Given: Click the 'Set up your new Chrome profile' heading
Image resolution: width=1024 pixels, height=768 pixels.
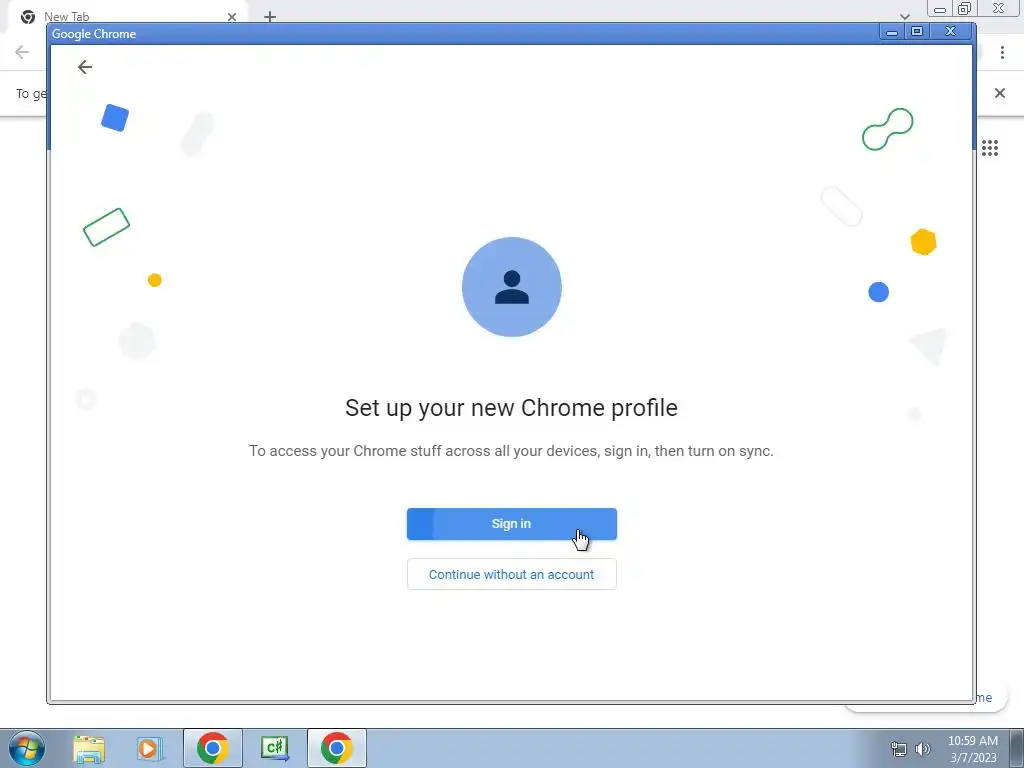Looking at the screenshot, I should [511, 408].
